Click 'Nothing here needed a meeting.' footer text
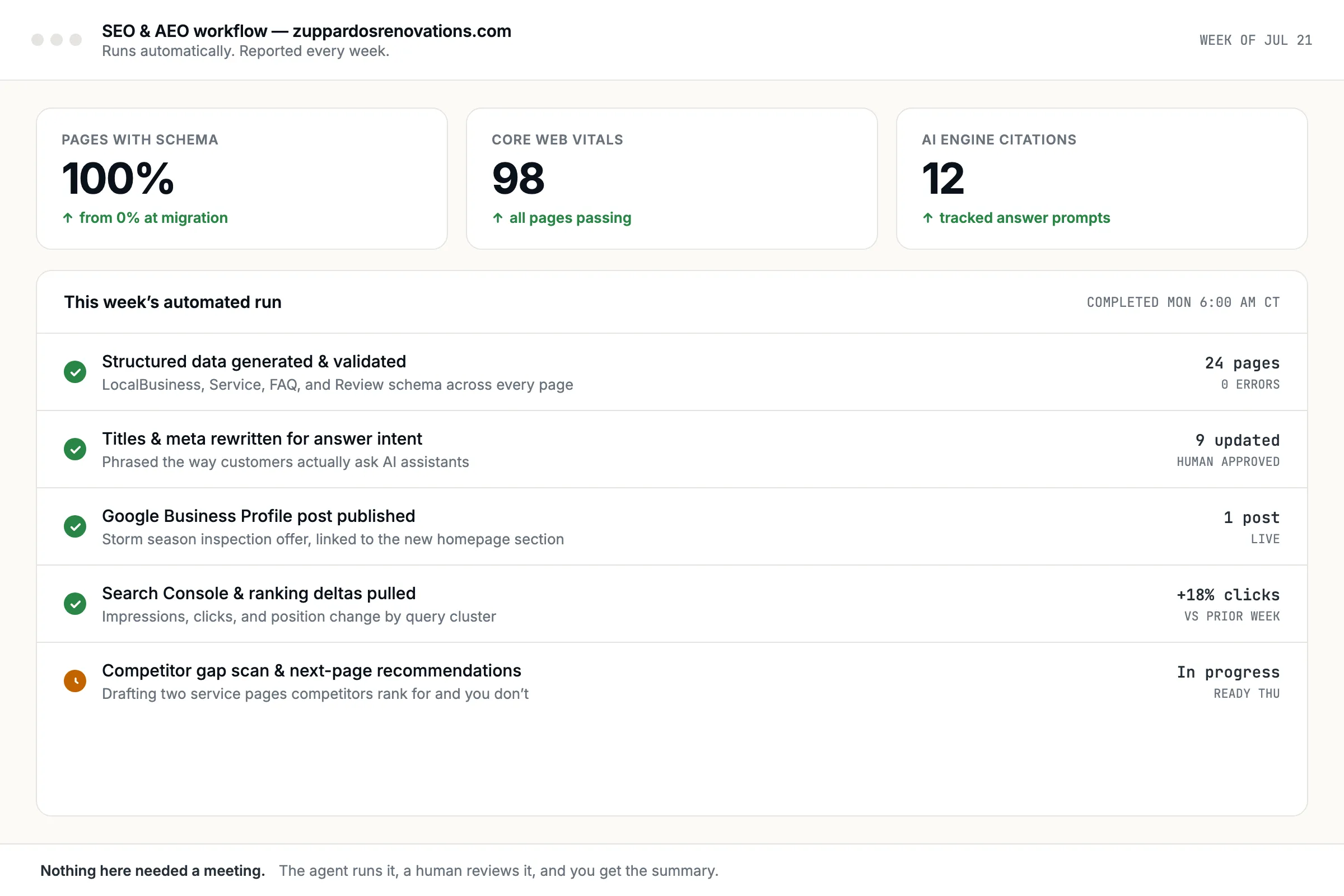 click(152, 870)
